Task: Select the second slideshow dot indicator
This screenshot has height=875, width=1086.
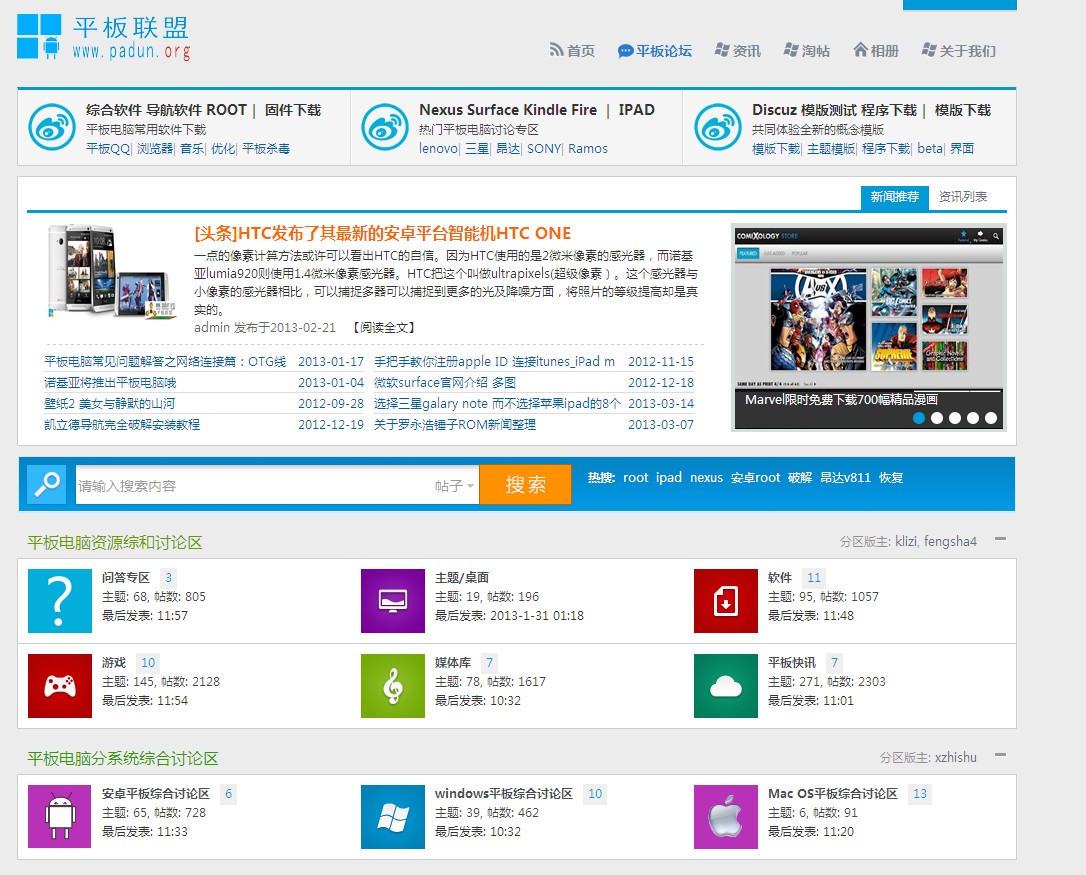Action: tap(937, 418)
